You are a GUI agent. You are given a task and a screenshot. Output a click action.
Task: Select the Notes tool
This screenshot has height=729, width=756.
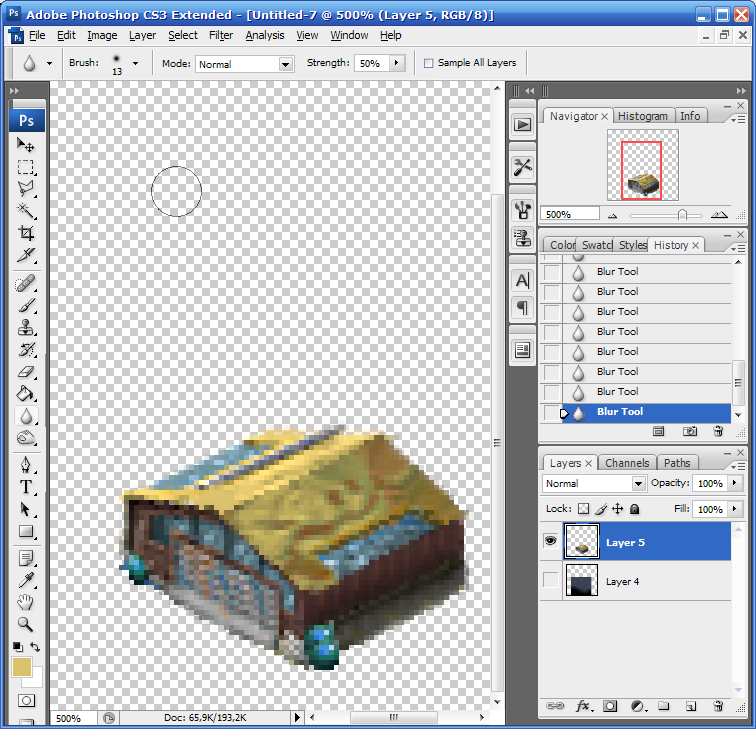[x=26, y=559]
